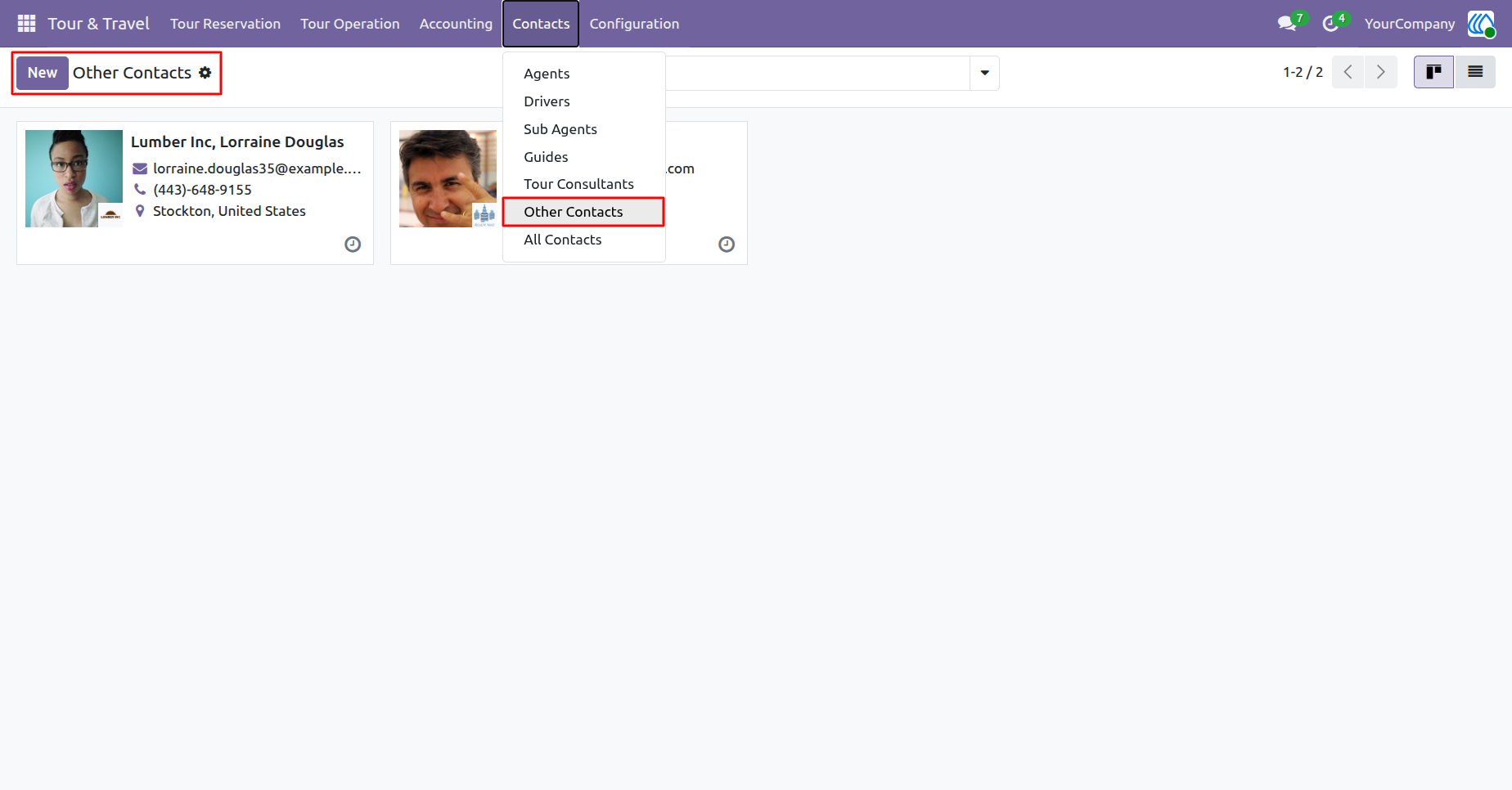Switch to List view
The width and height of the screenshot is (1512, 790).
click(x=1475, y=72)
